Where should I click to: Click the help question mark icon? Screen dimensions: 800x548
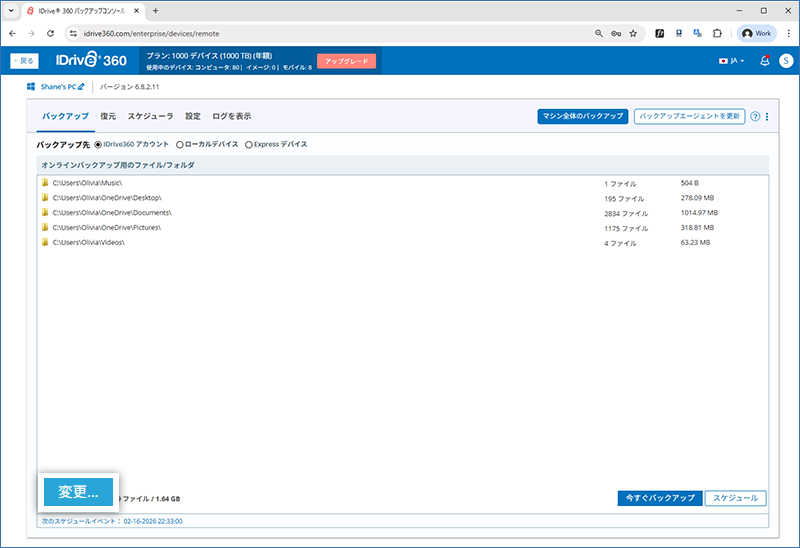pyautogui.click(x=755, y=116)
